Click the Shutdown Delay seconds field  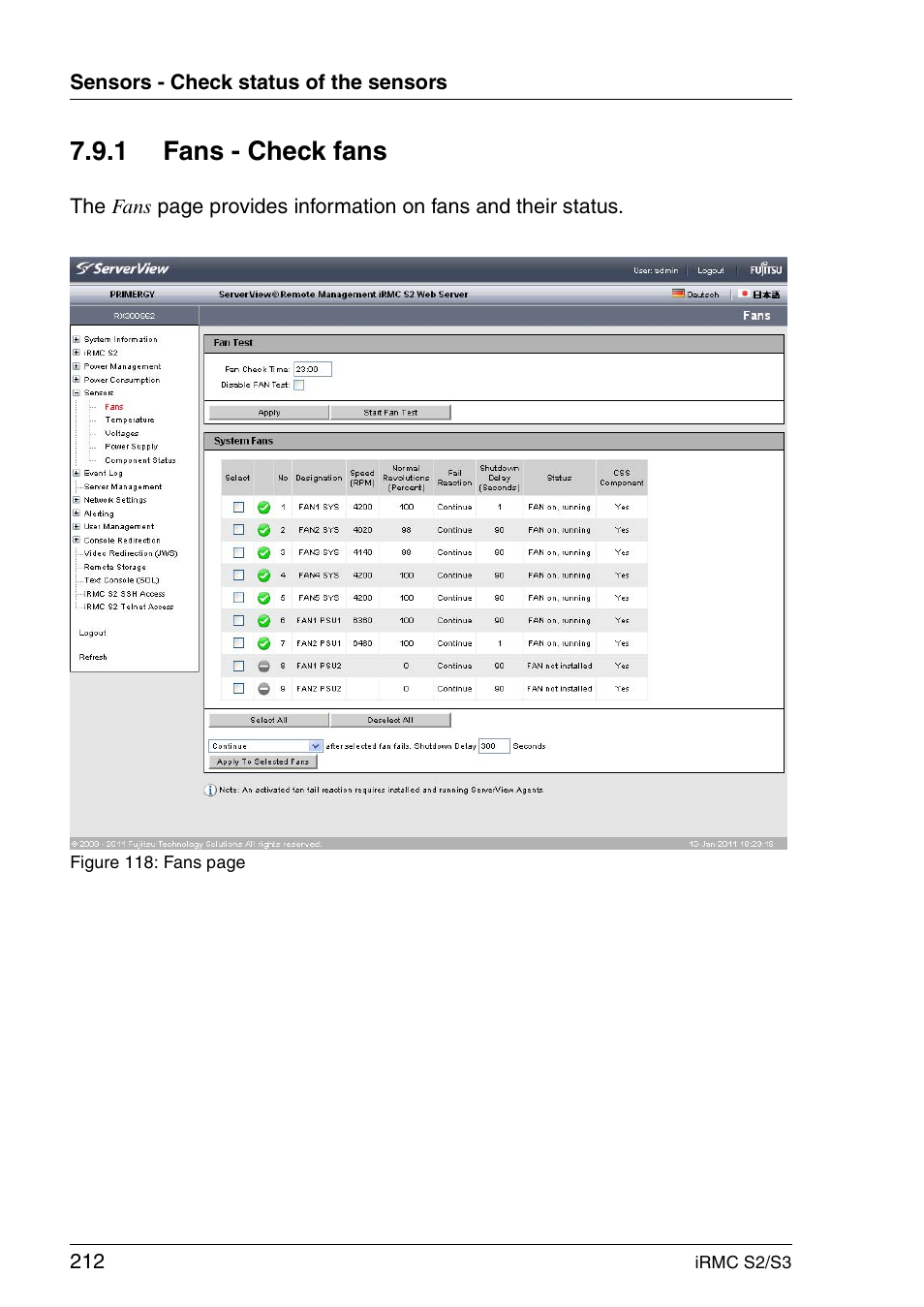494,746
